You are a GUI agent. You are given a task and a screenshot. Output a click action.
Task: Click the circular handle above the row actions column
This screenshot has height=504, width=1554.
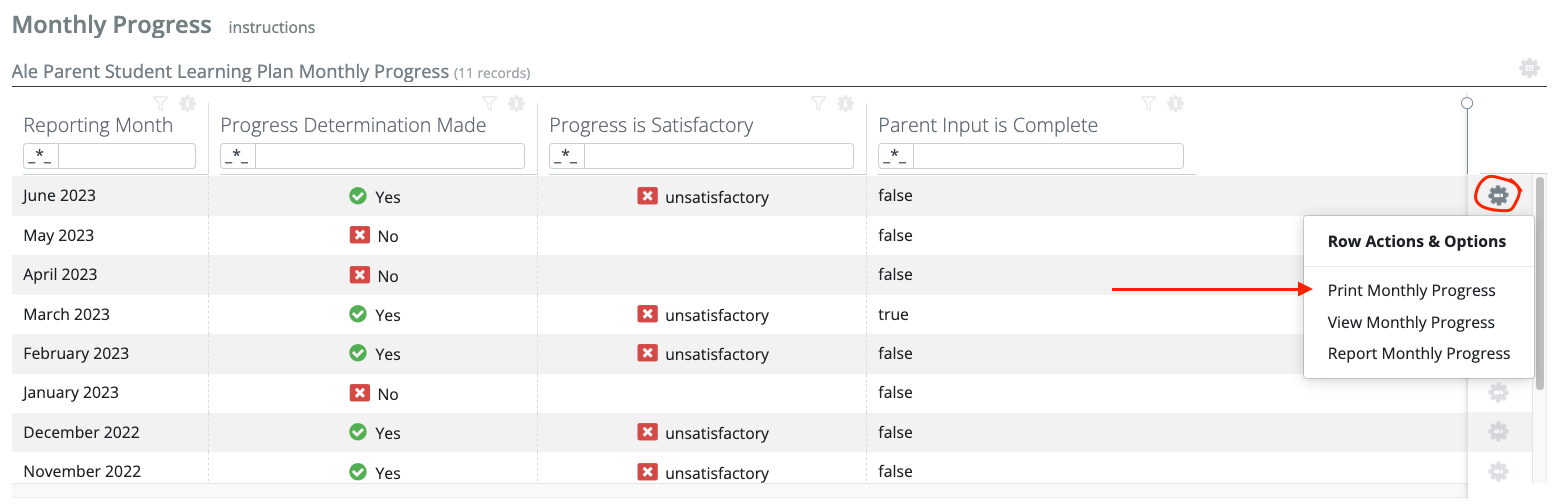pyautogui.click(x=1467, y=103)
